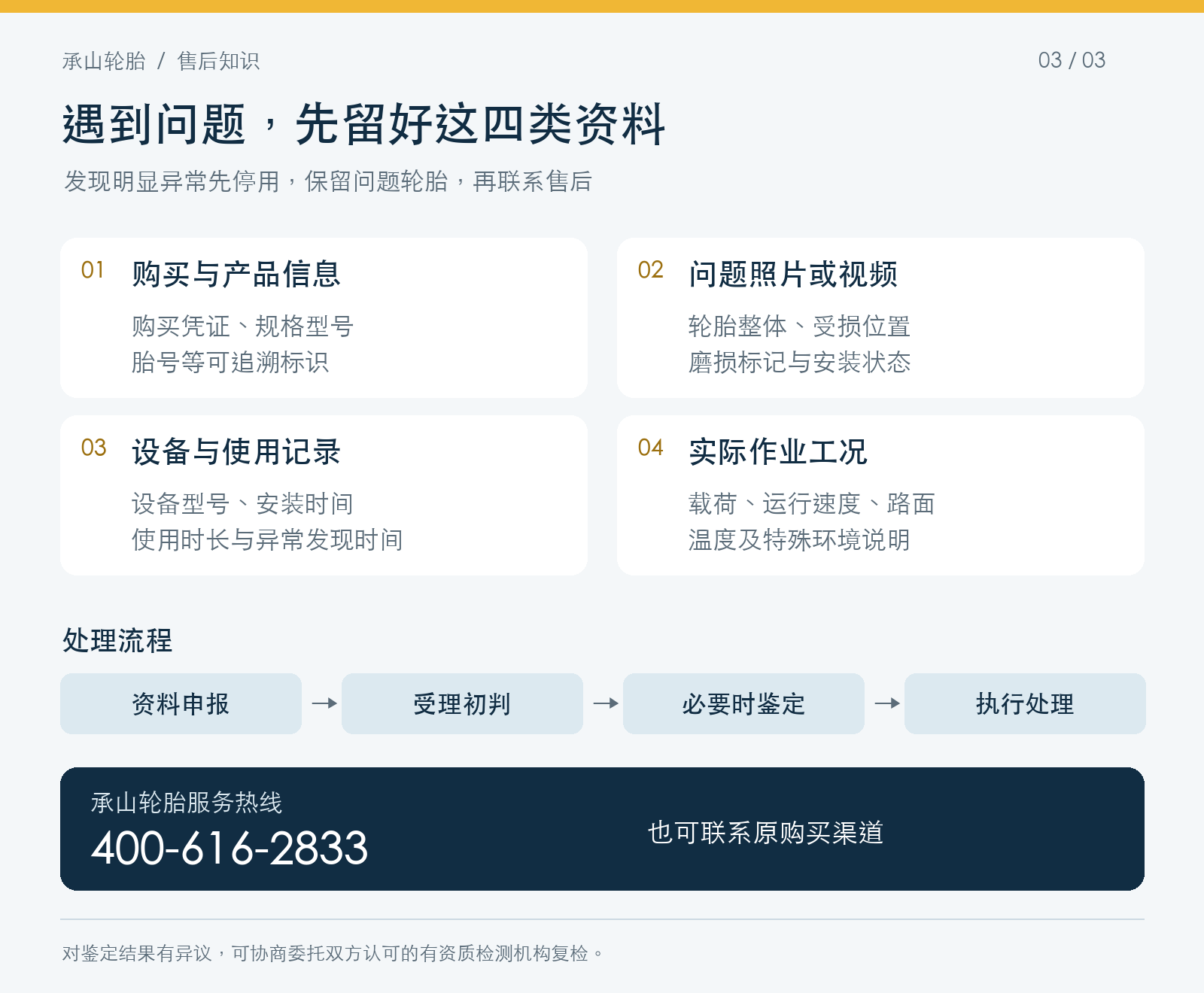Click the heading 遇到问题，先留好这四类资料
The height and width of the screenshot is (993, 1204).
pos(364,124)
